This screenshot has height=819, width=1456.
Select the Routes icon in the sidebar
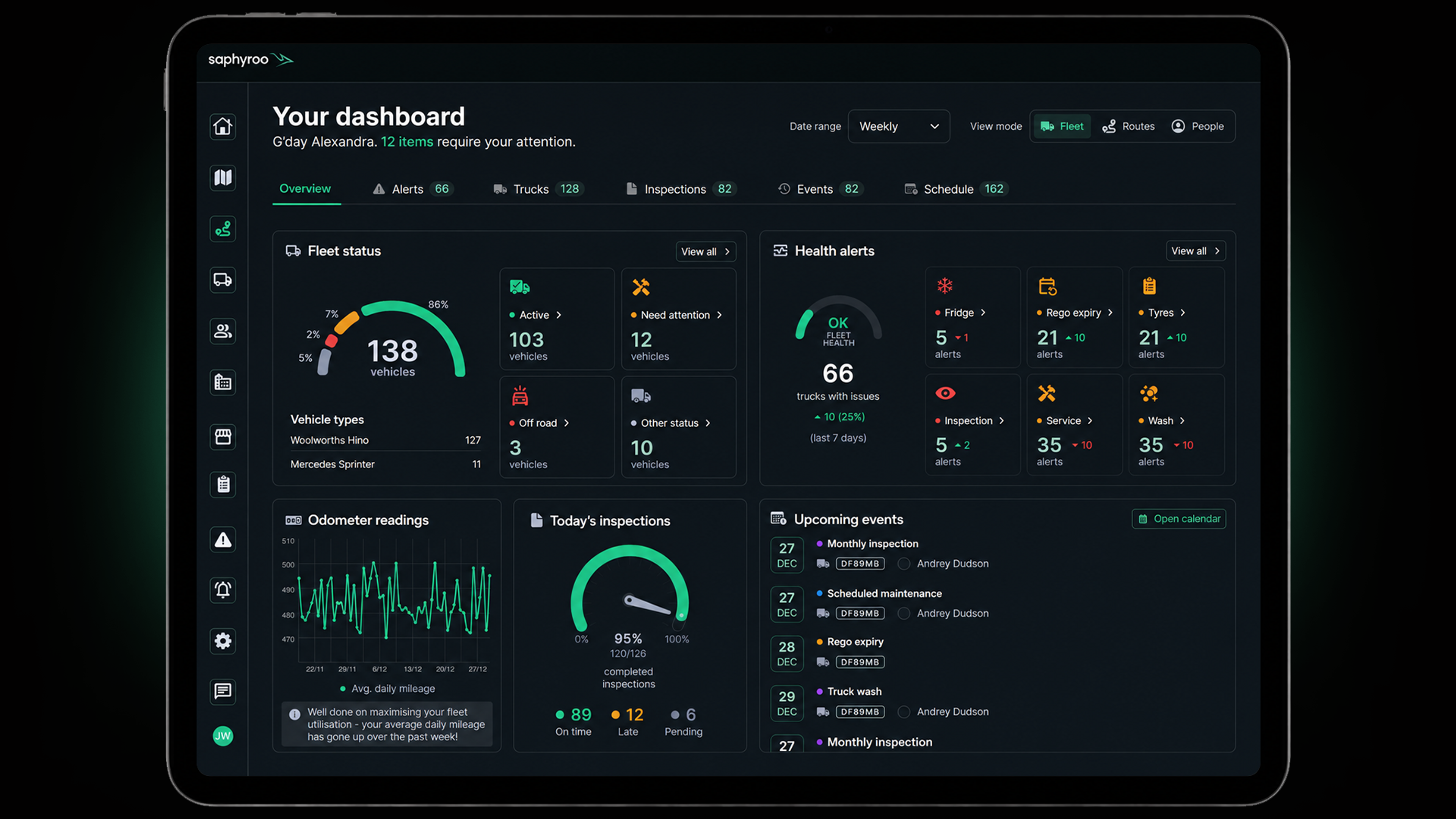tap(223, 229)
